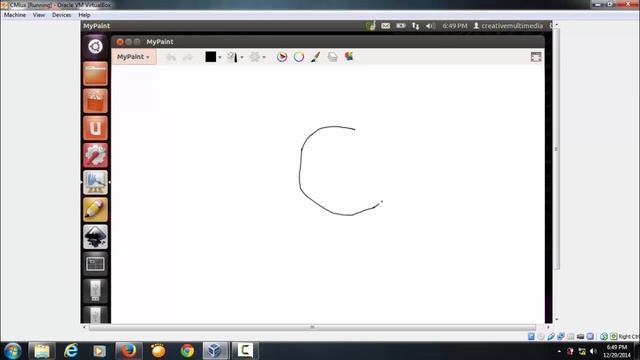640x360 pixels.
Task: Open the color ring selector icon
Action: [299, 57]
